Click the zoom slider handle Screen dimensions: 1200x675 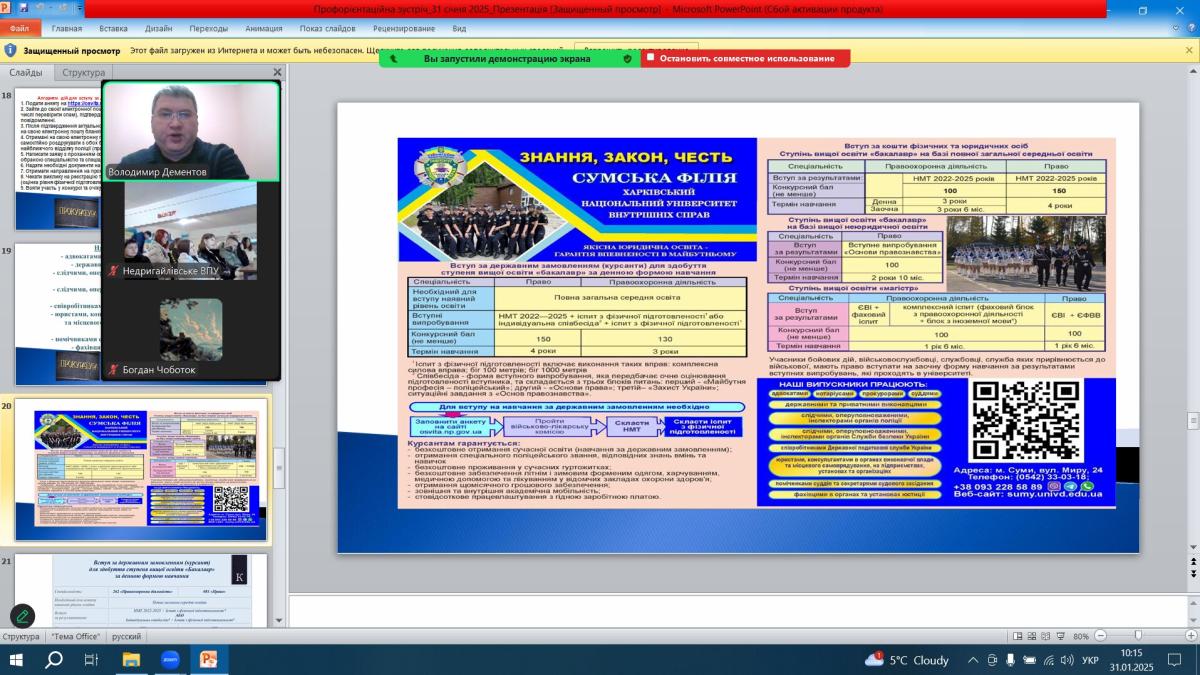1138,636
